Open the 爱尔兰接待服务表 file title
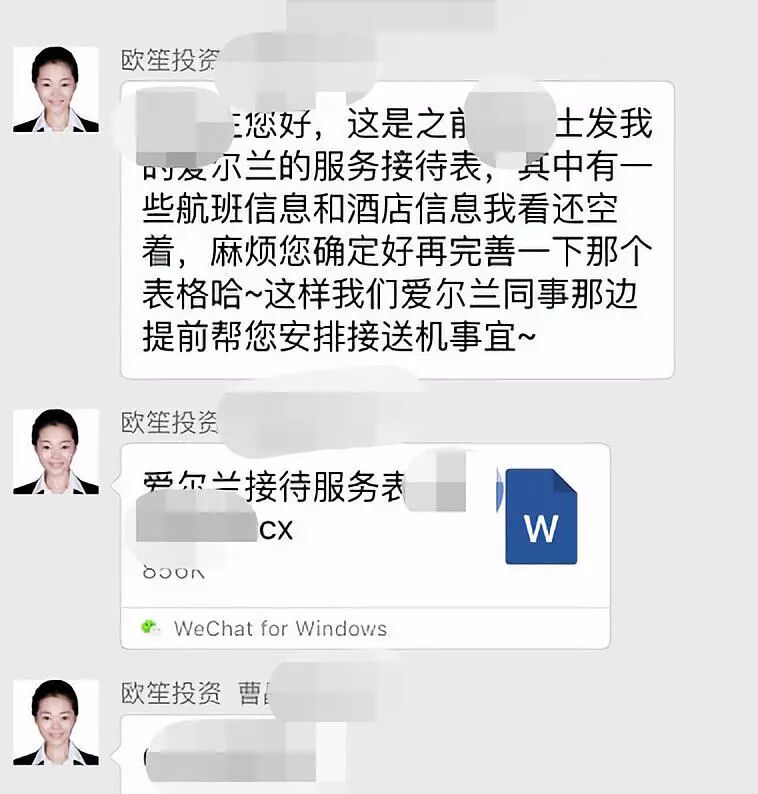Screen dimensions: 758x794 point(273,487)
